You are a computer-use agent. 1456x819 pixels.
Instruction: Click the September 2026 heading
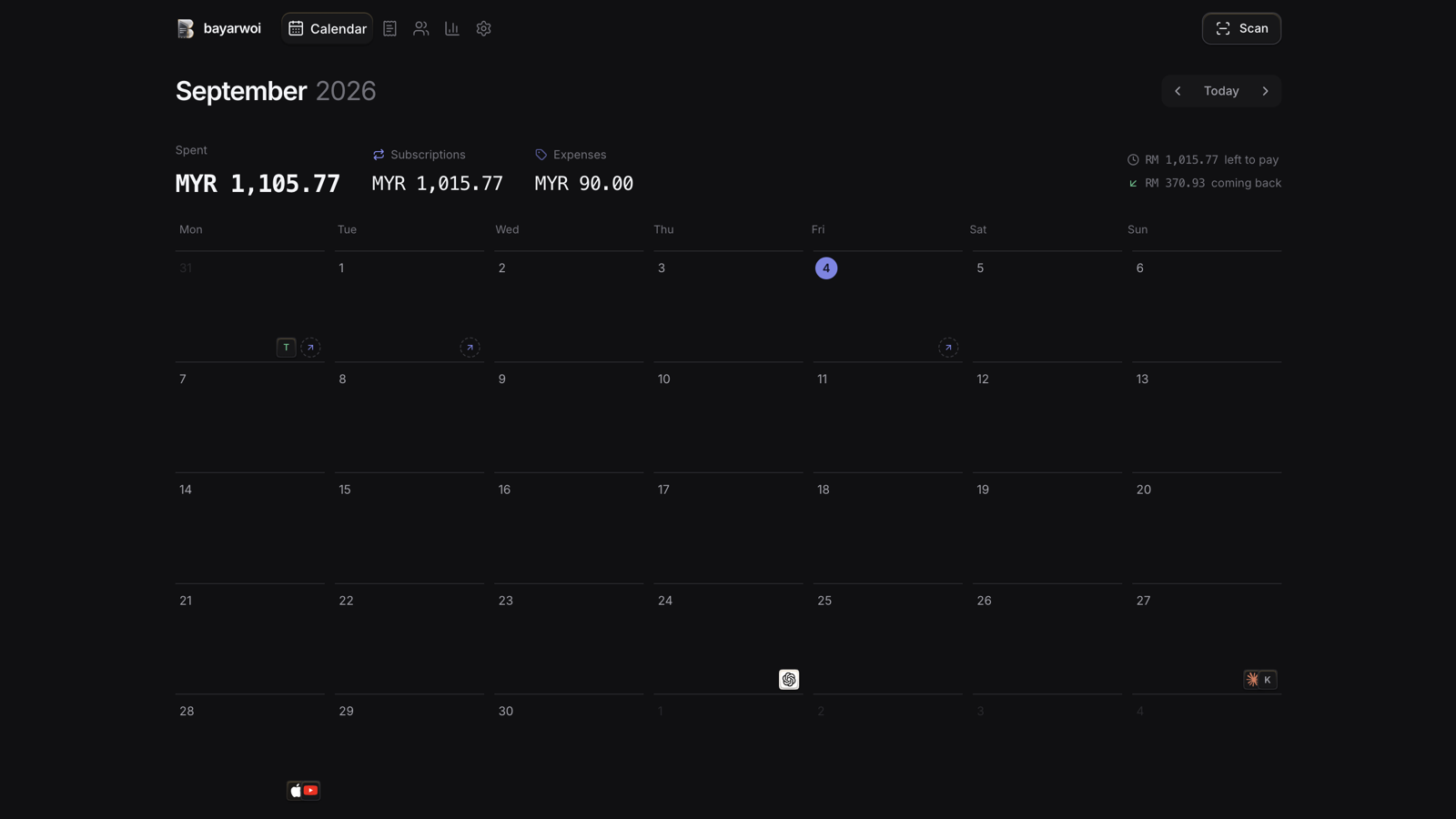[x=276, y=91]
